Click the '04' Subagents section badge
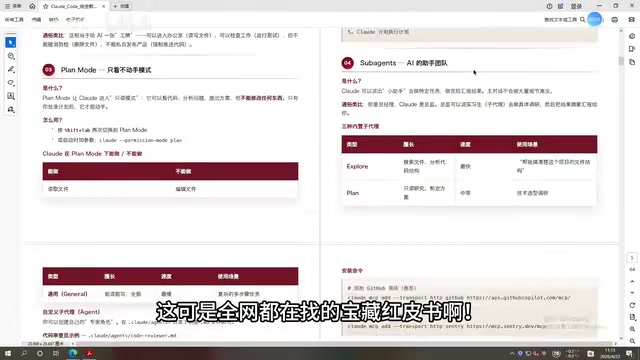 (x=348, y=63)
